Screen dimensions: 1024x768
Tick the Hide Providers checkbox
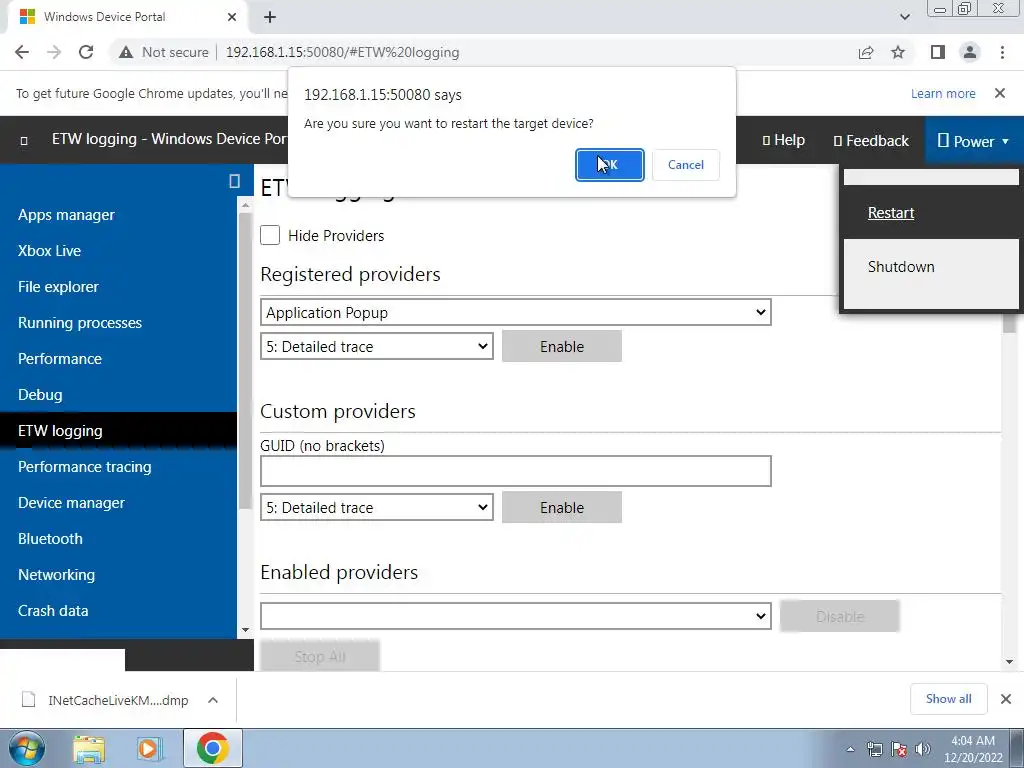[x=270, y=235]
